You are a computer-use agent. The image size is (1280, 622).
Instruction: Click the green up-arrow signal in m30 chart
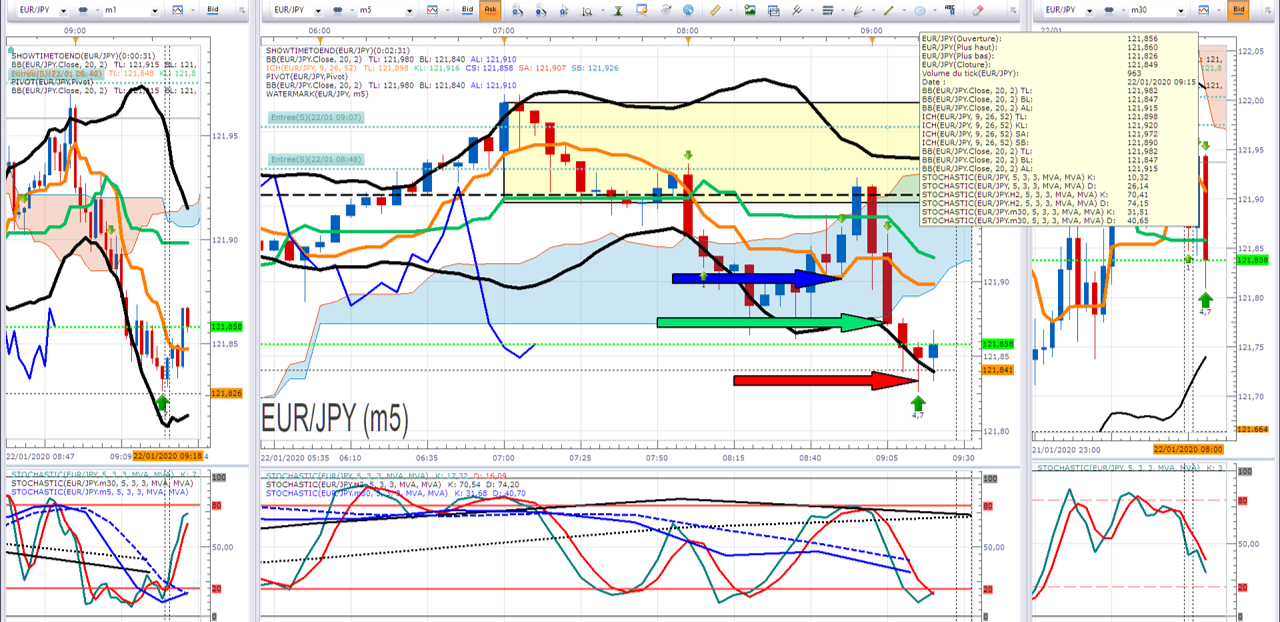pyautogui.click(x=1206, y=302)
